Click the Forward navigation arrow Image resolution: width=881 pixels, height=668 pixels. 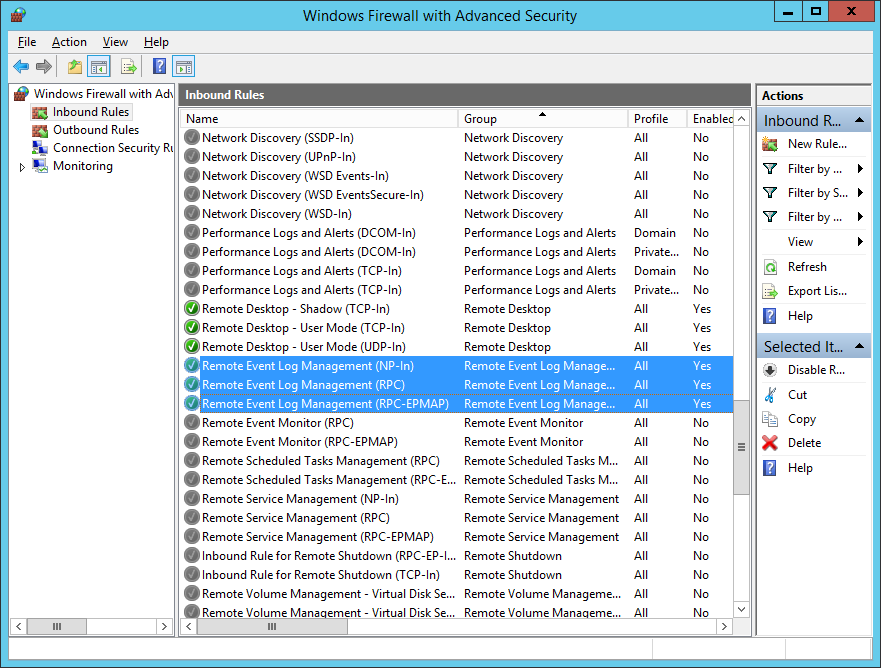[42, 66]
